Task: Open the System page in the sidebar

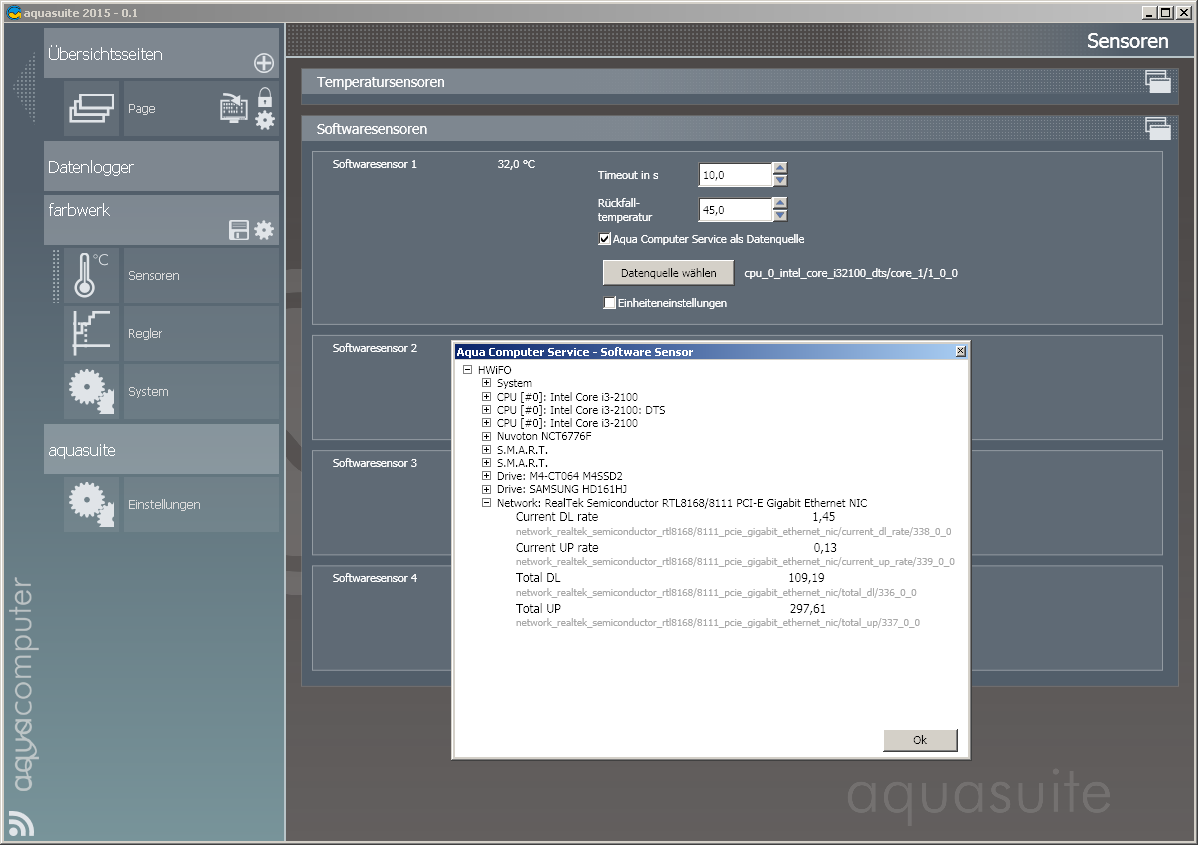Action: (x=201, y=391)
